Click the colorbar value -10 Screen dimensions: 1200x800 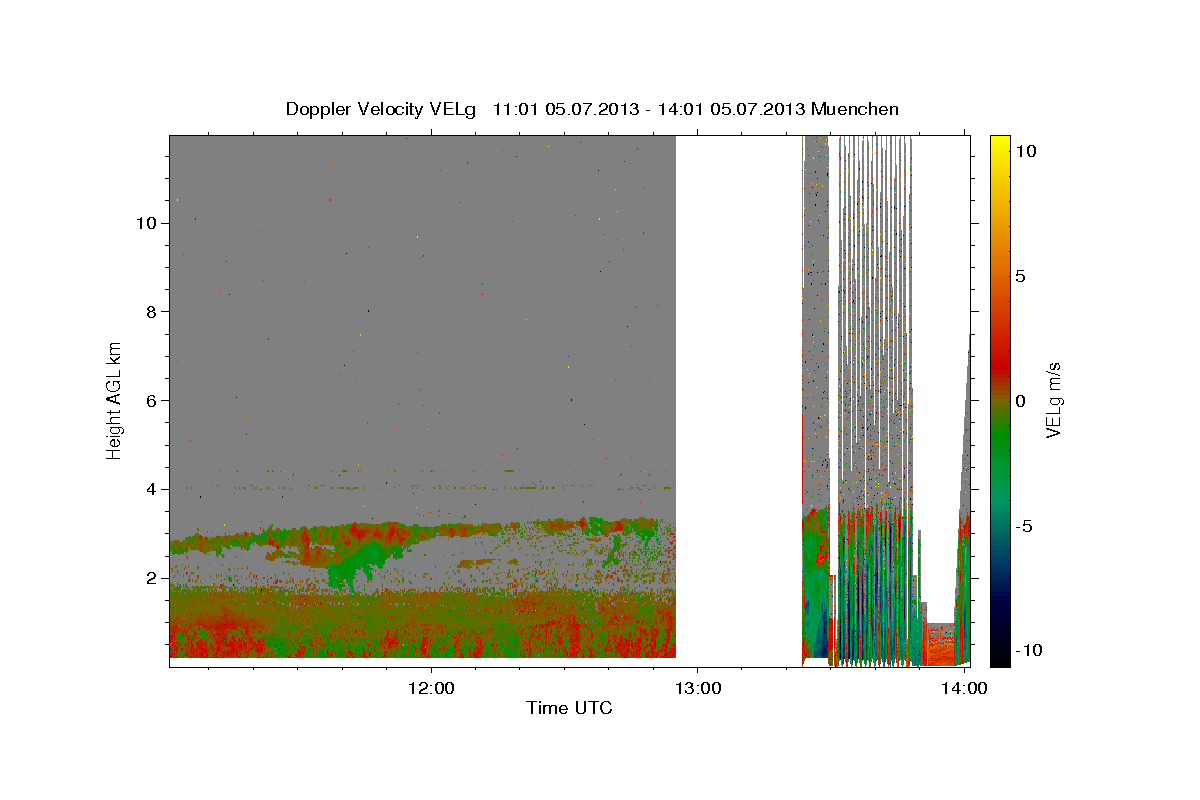point(1027,650)
